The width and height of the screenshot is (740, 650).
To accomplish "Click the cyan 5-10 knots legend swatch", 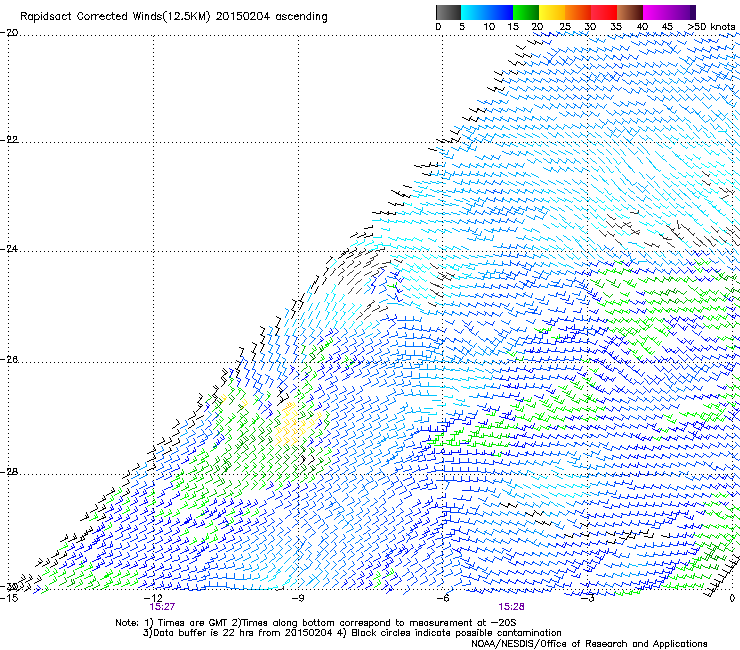I will 474,12.
